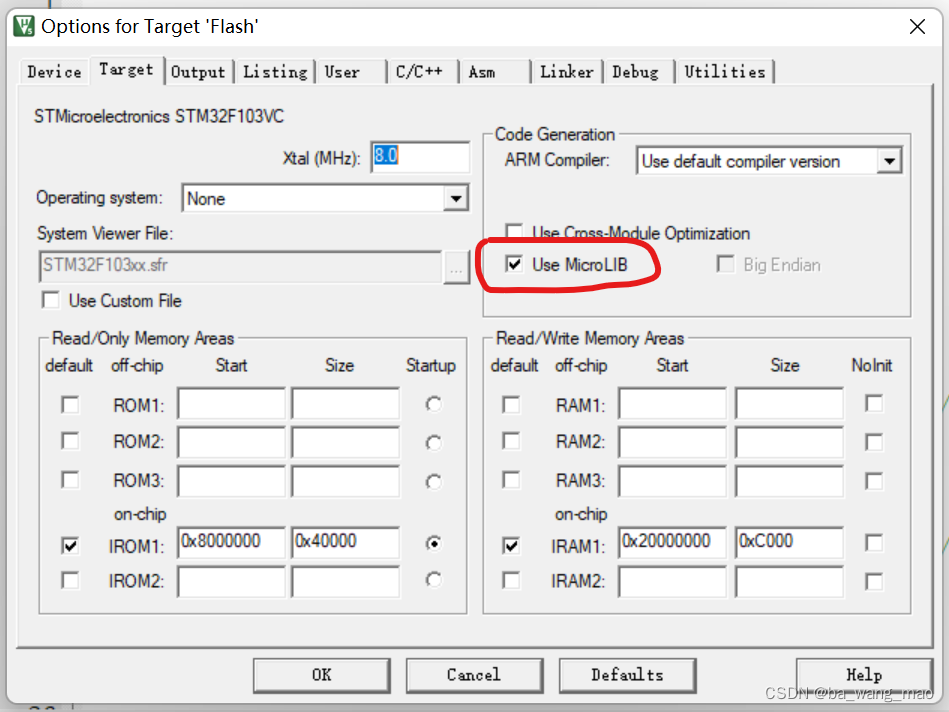Toggle Use Cross-Module Optimization checkbox

[x=514, y=232]
